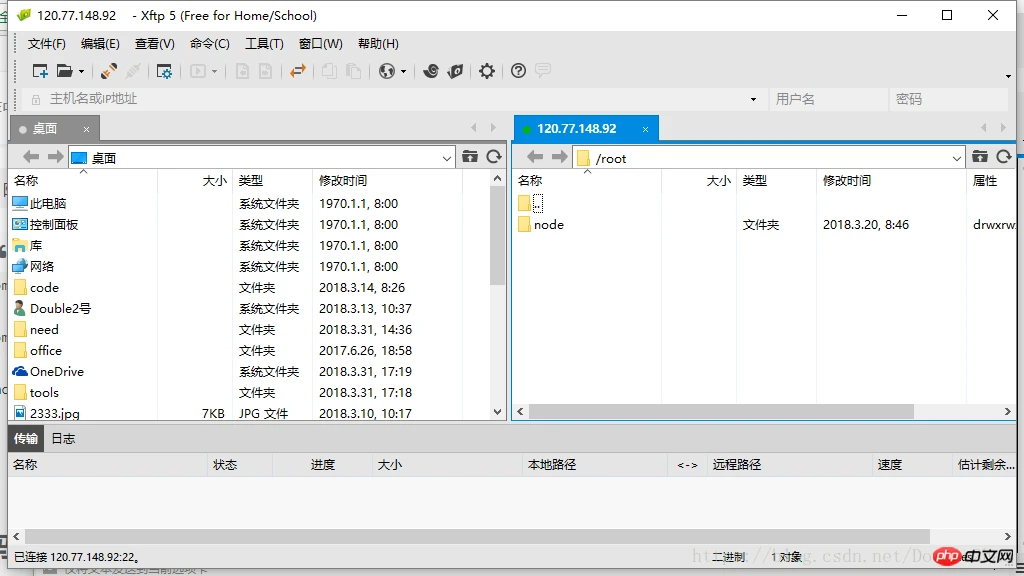Select the need folder
The height and width of the screenshot is (576, 1024).
(44, 329)
